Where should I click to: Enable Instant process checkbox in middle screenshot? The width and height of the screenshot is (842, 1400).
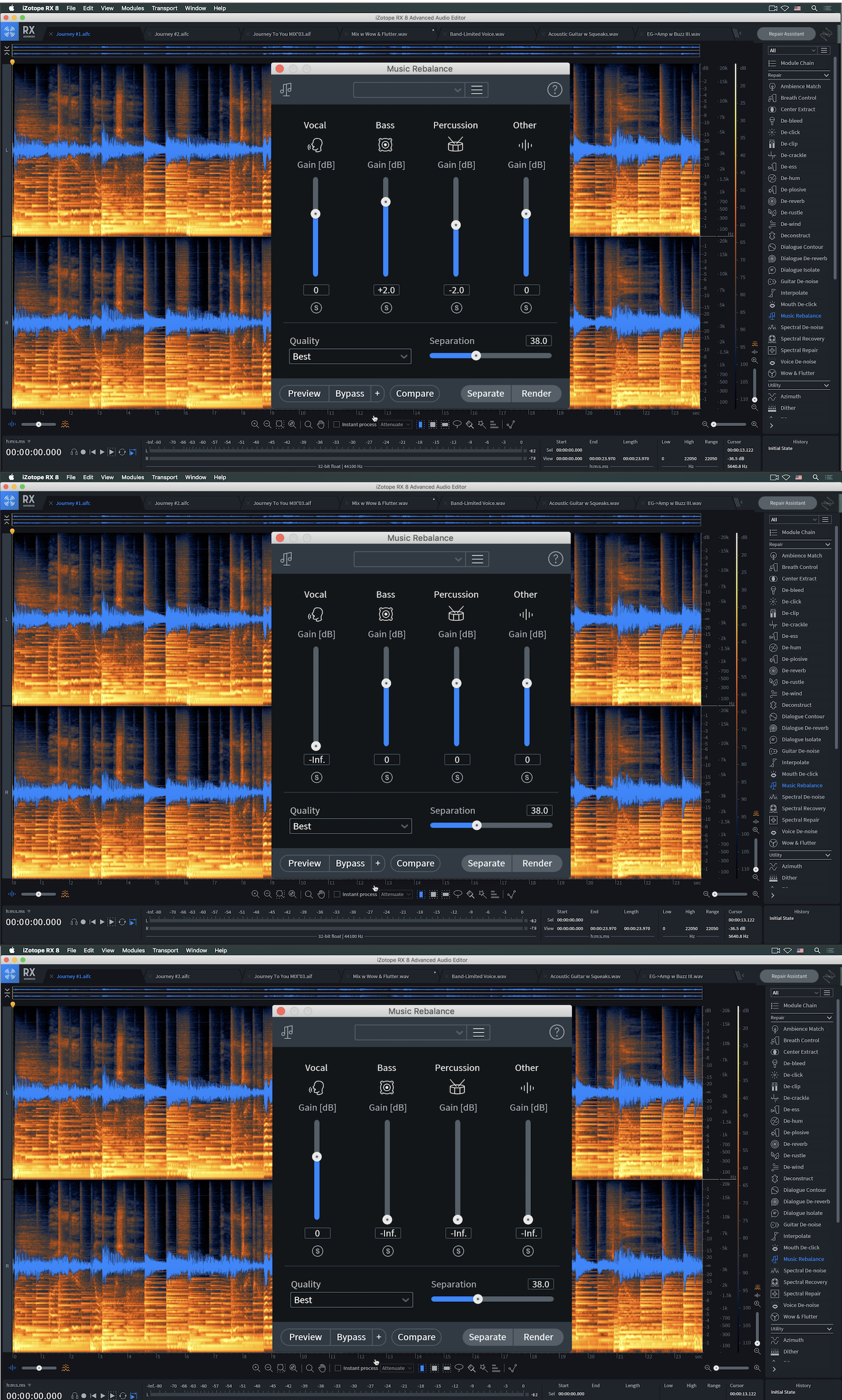(x=337, y=894)
